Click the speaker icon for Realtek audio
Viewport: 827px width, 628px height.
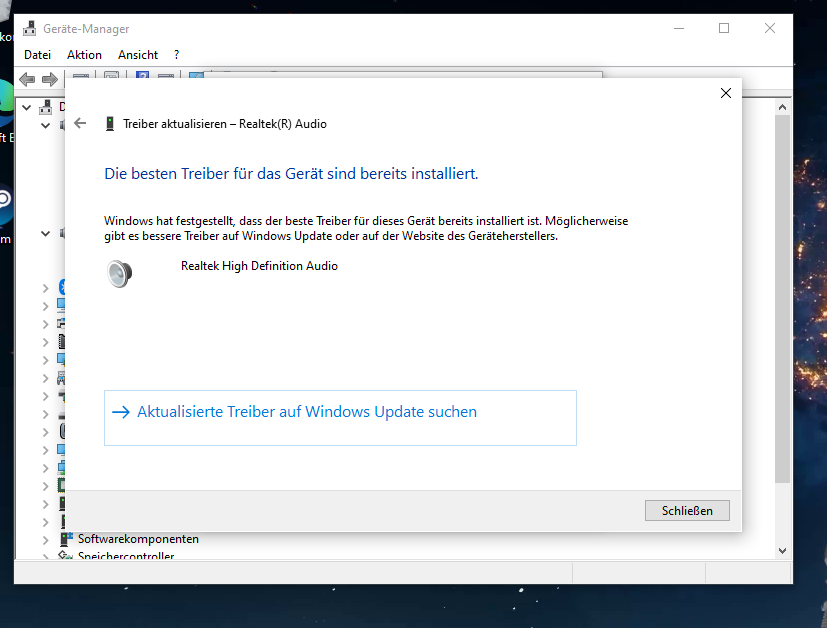tap(120, 274)
